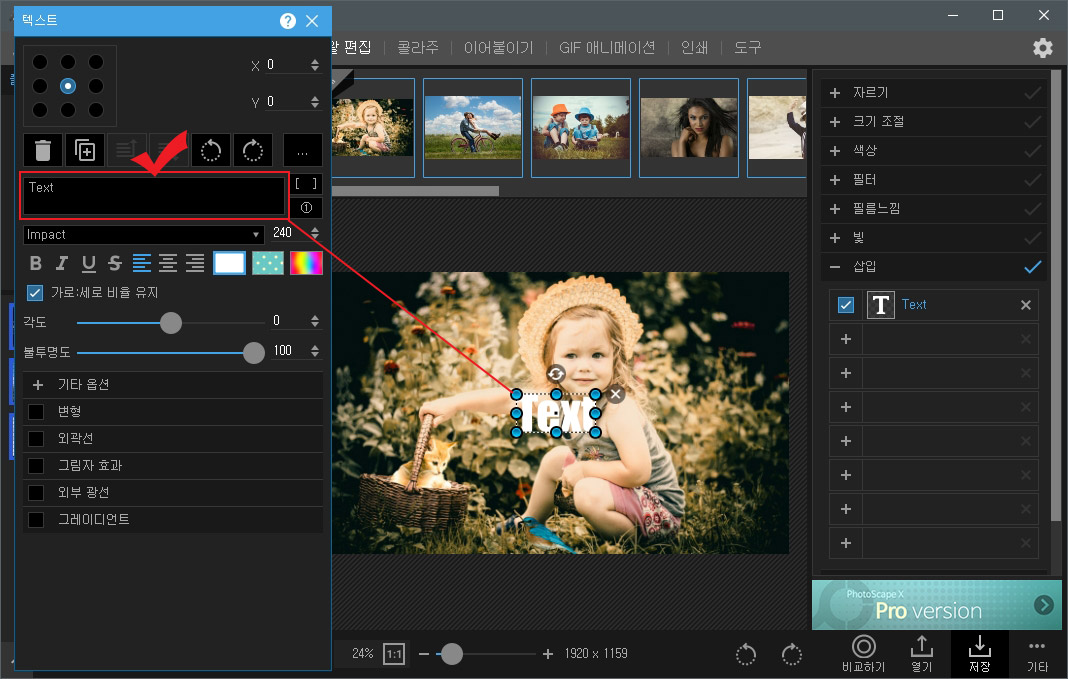Enable the 그레이디언트 gradient checkbox
This screenshot has height=679, width=1068.
click(36, 520)
